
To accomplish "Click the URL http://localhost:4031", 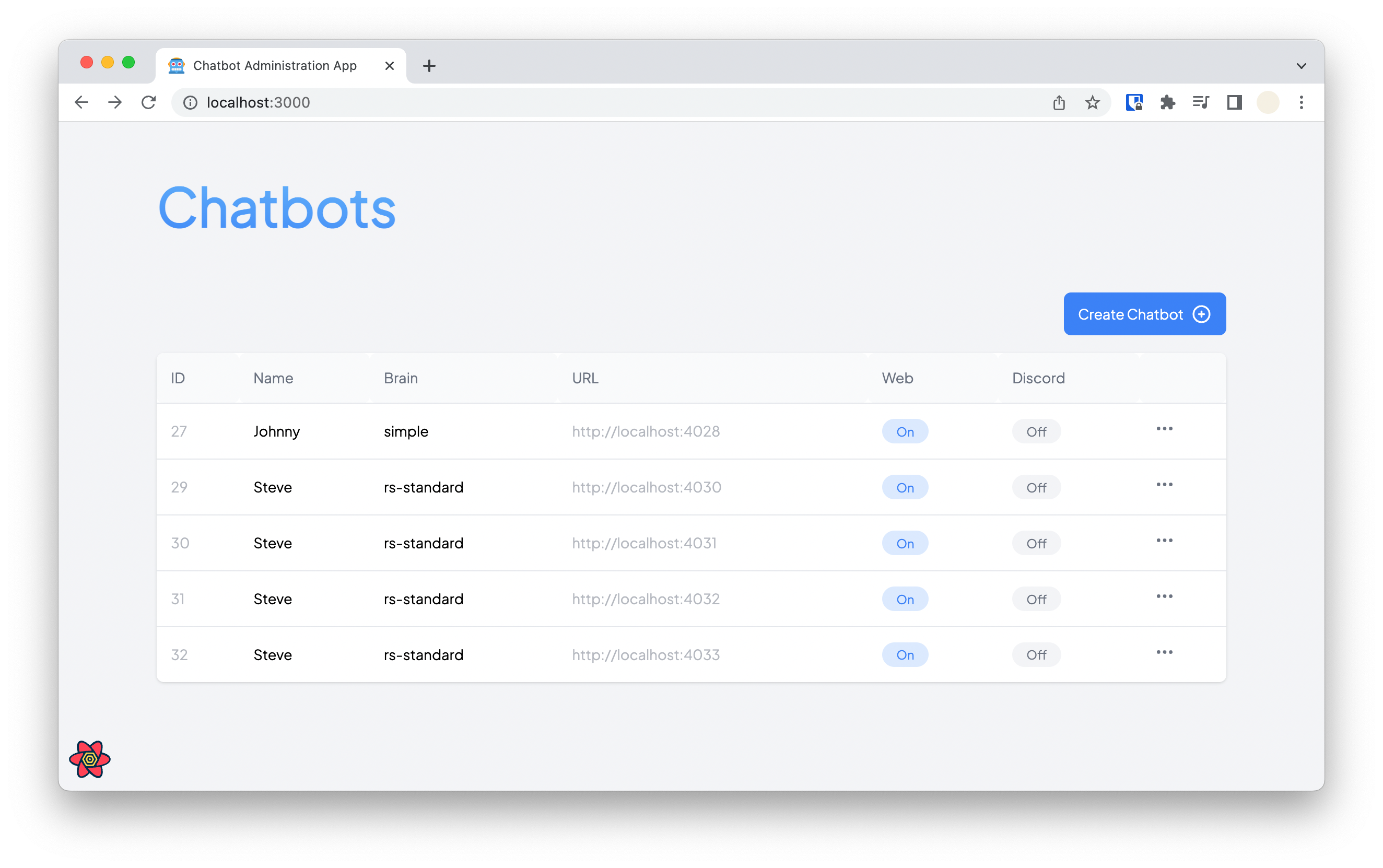I will 644,543.
